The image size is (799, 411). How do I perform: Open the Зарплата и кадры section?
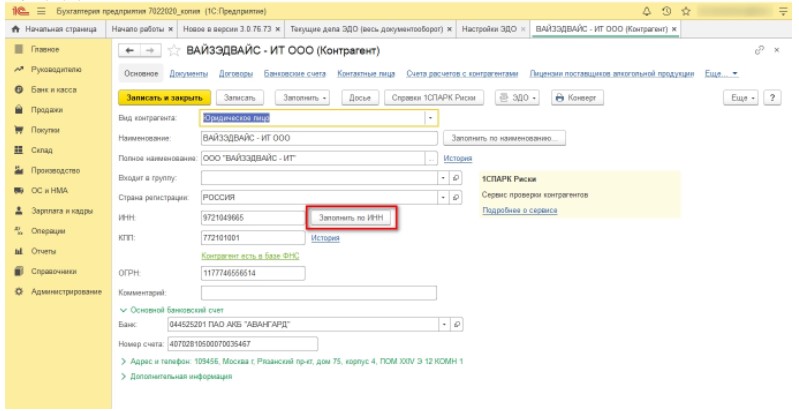point(62,211)
